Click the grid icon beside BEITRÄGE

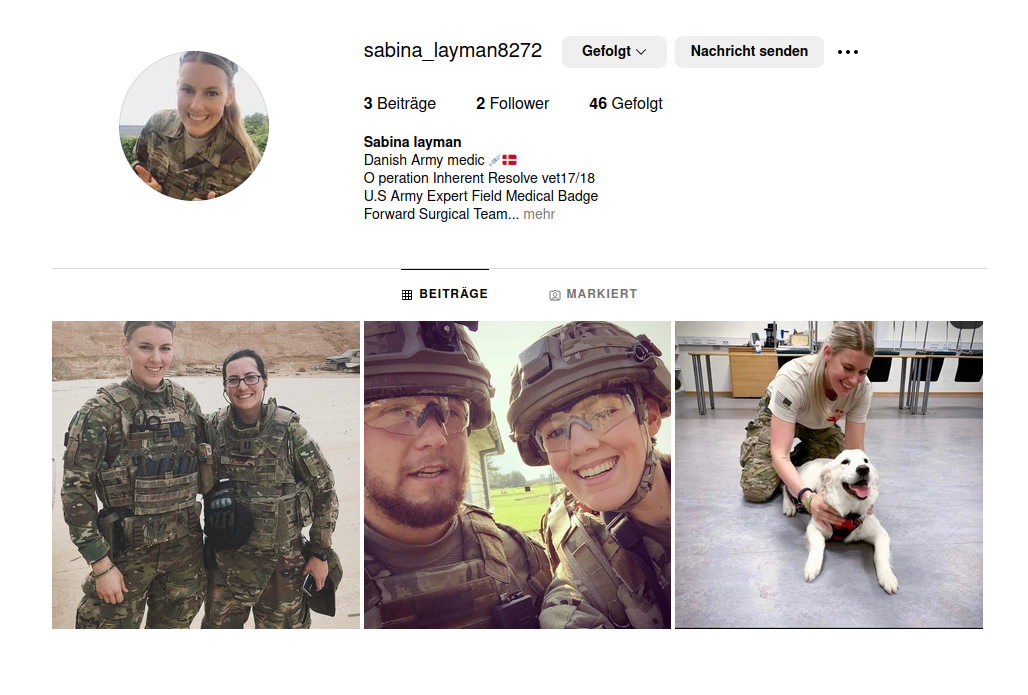(406, 295)
